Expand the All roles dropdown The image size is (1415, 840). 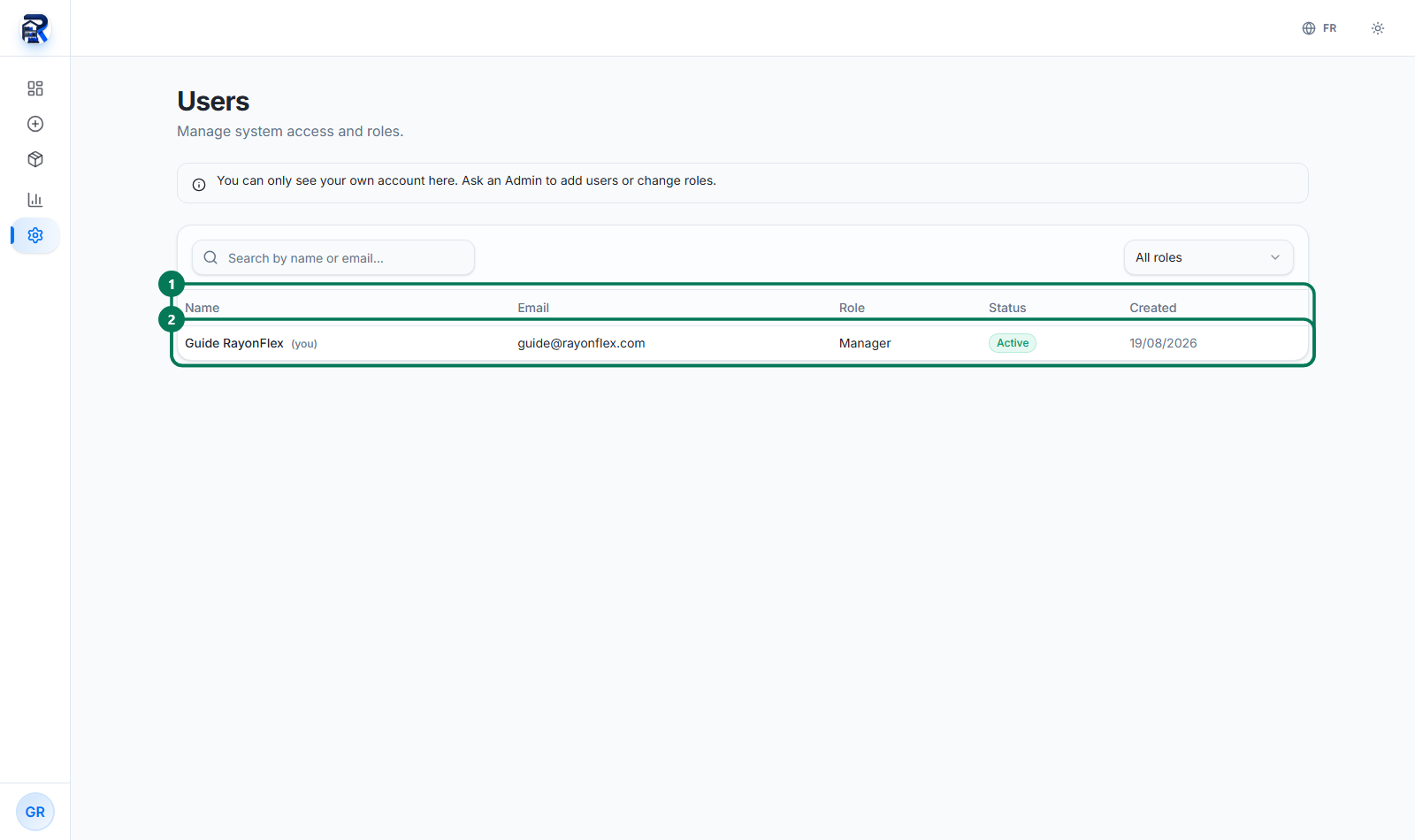(1209, 257)
